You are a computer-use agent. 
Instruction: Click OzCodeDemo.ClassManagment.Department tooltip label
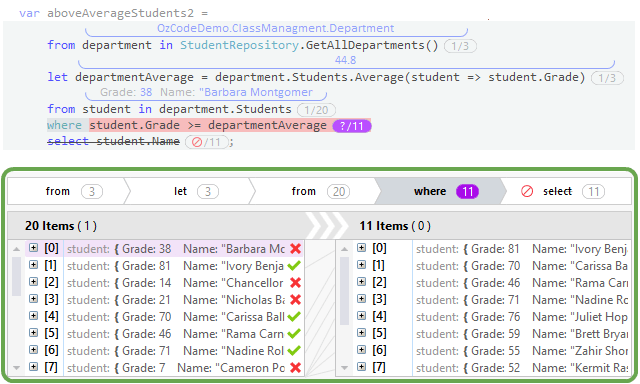[x=276, y=28]
